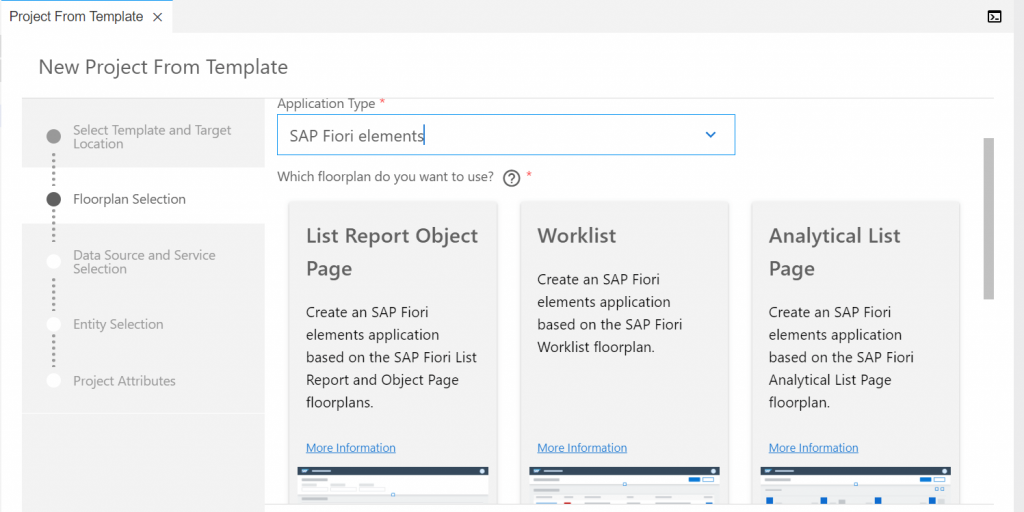Screen dimensions: 1024x512
Task: Open the floorplan help question-mark icon
Action: 511,178
